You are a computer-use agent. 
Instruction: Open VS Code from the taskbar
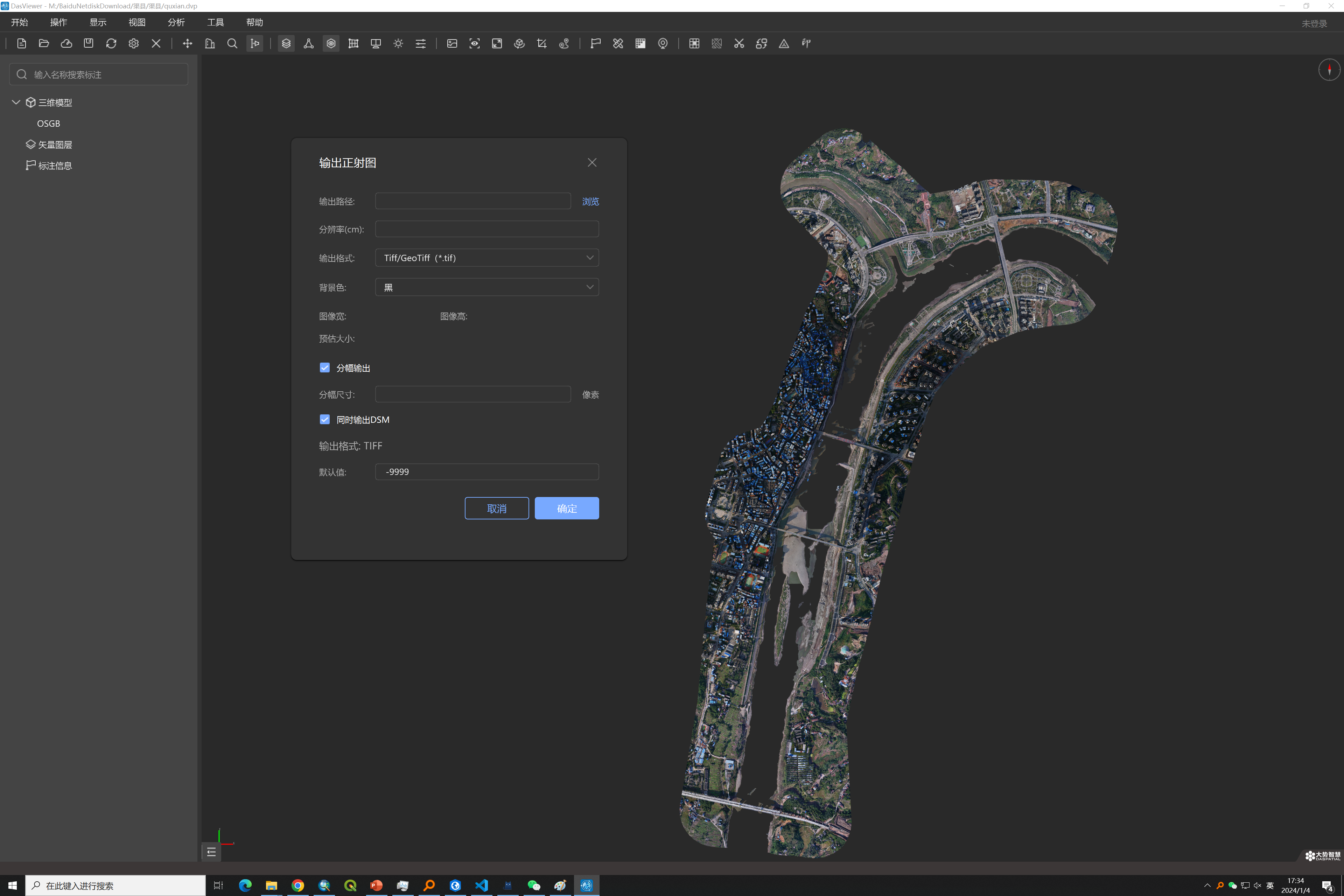coord(481,885)
